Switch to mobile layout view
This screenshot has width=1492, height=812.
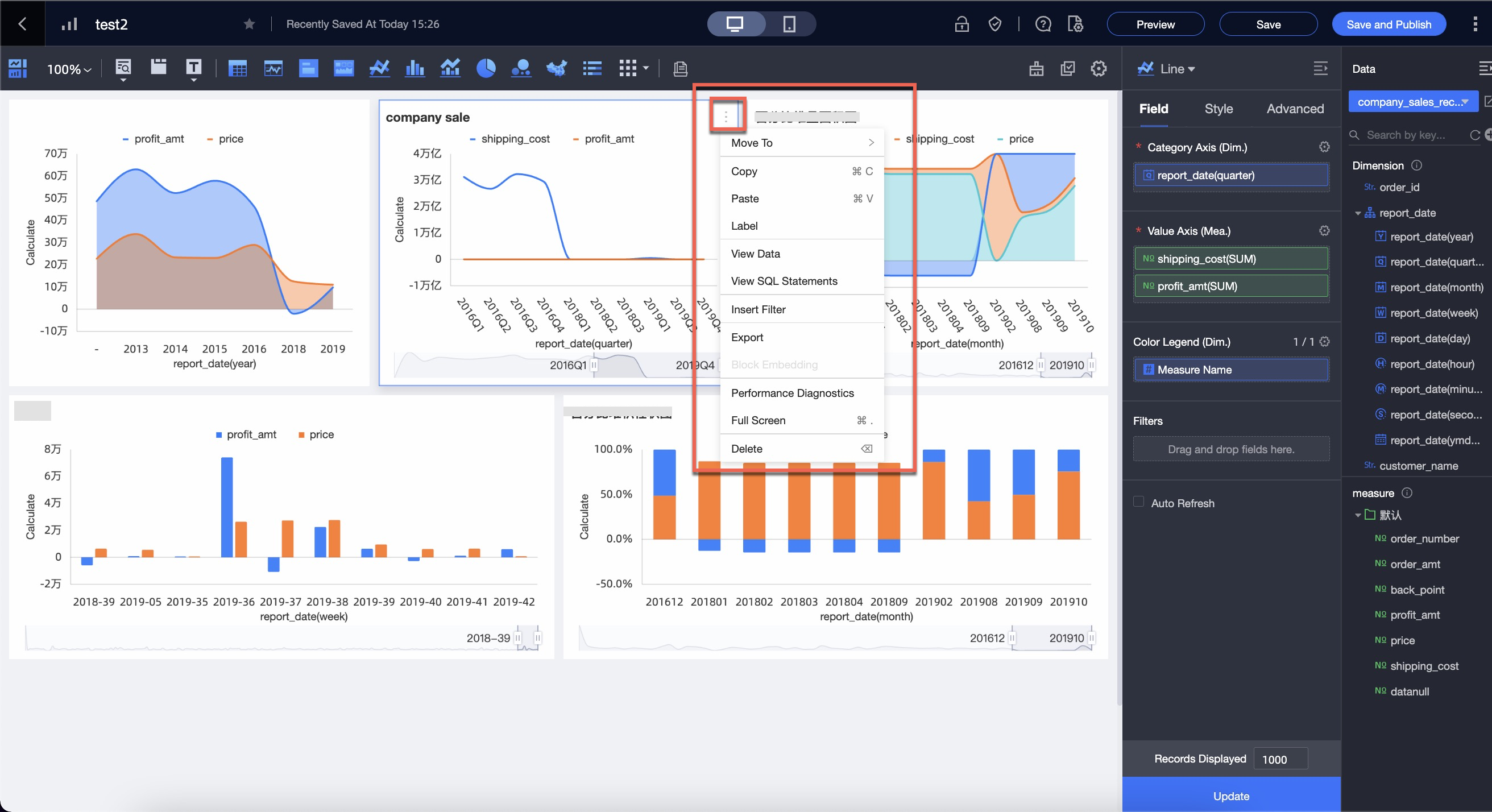tap(789, 24)
